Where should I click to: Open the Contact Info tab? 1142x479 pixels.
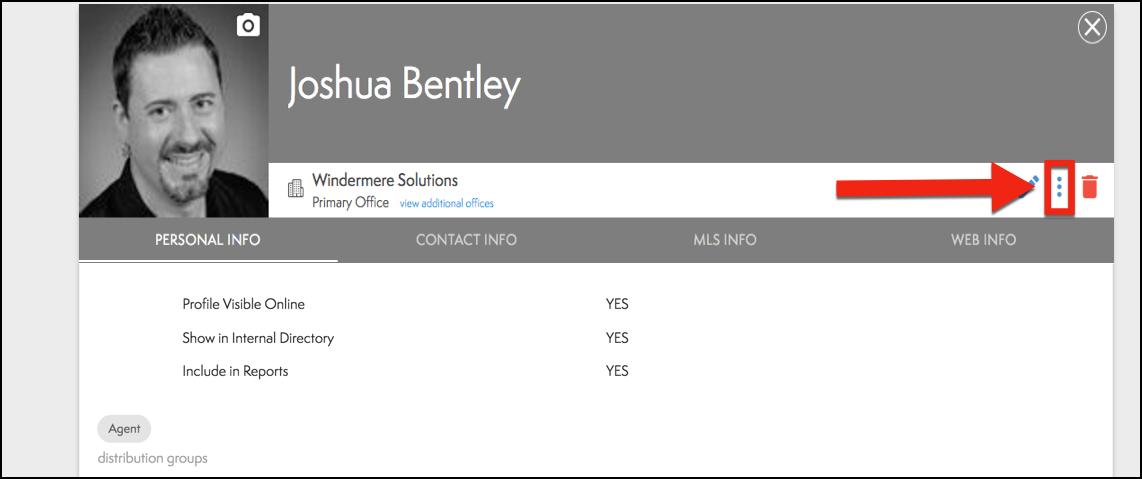[x=466, y=240]
